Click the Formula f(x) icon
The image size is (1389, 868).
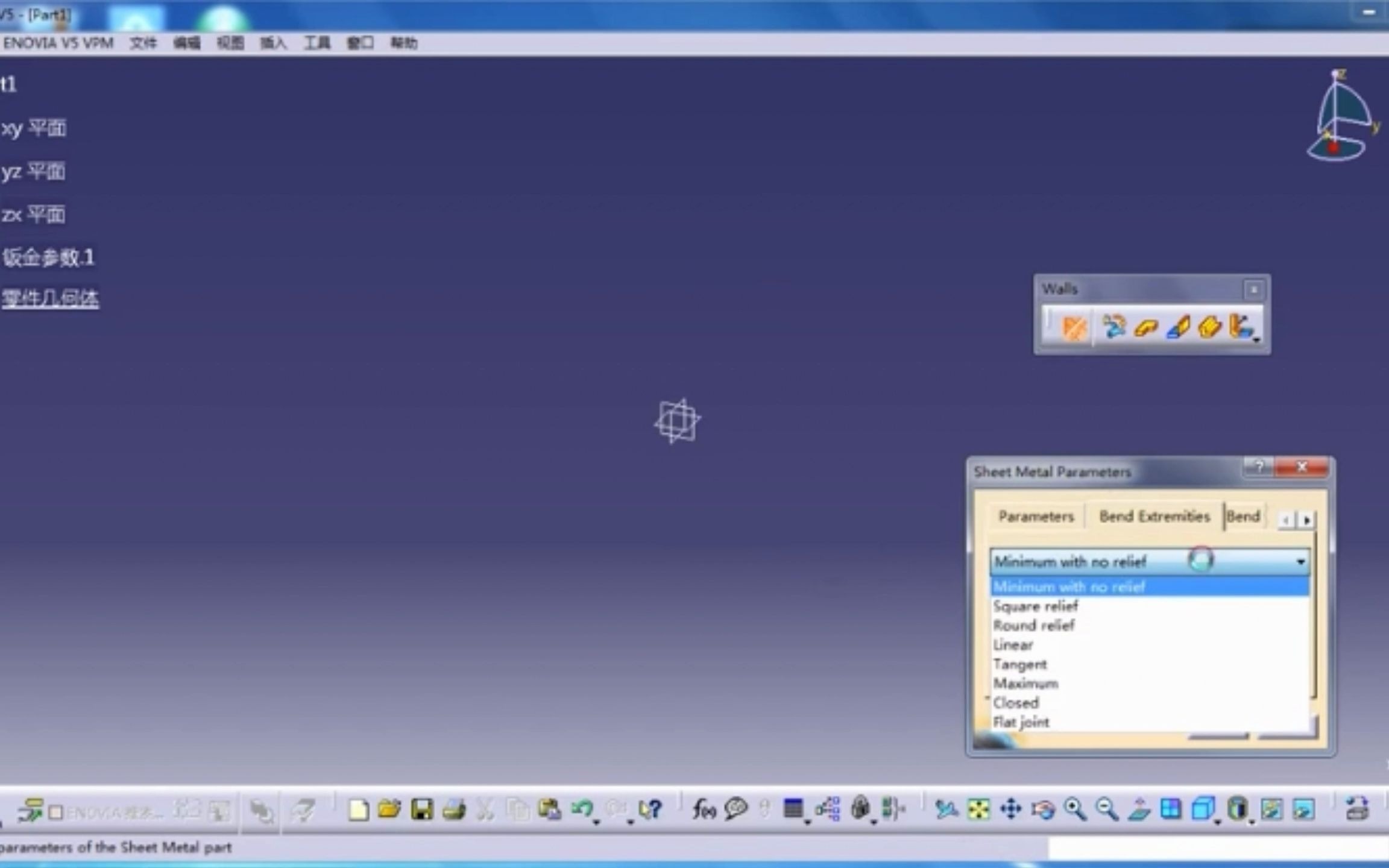(704, 810)
